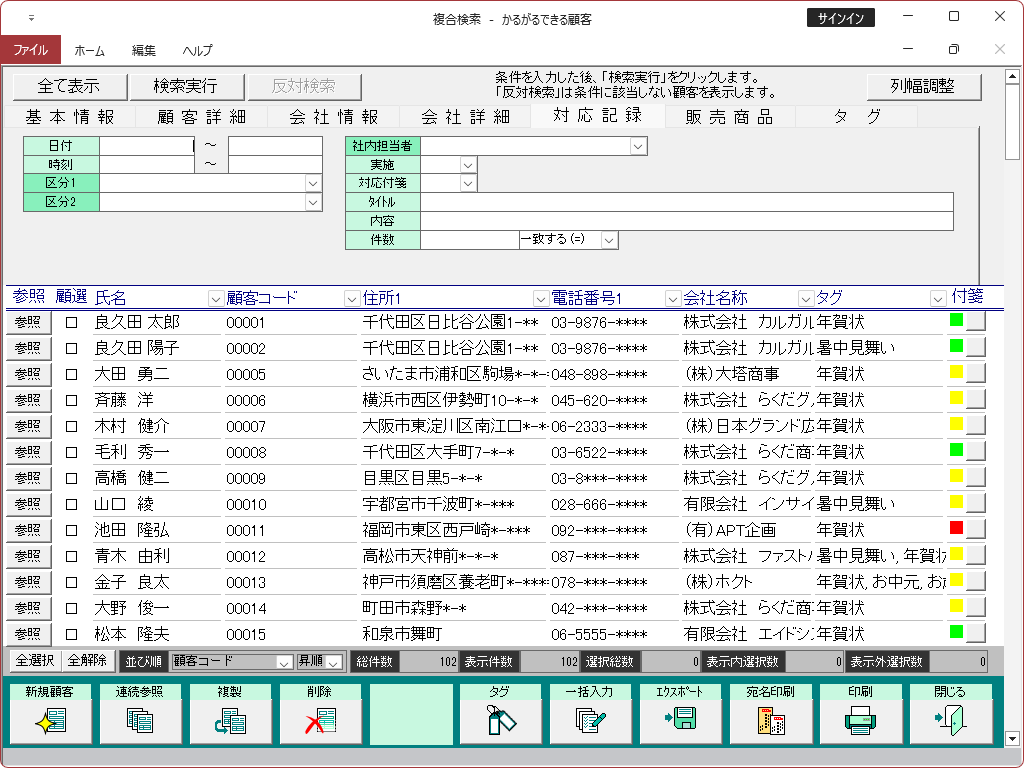The height and width of the screenshot is (768, 1024).
Task: Open 連続参照 continuous reference icon
Action: 140,718
